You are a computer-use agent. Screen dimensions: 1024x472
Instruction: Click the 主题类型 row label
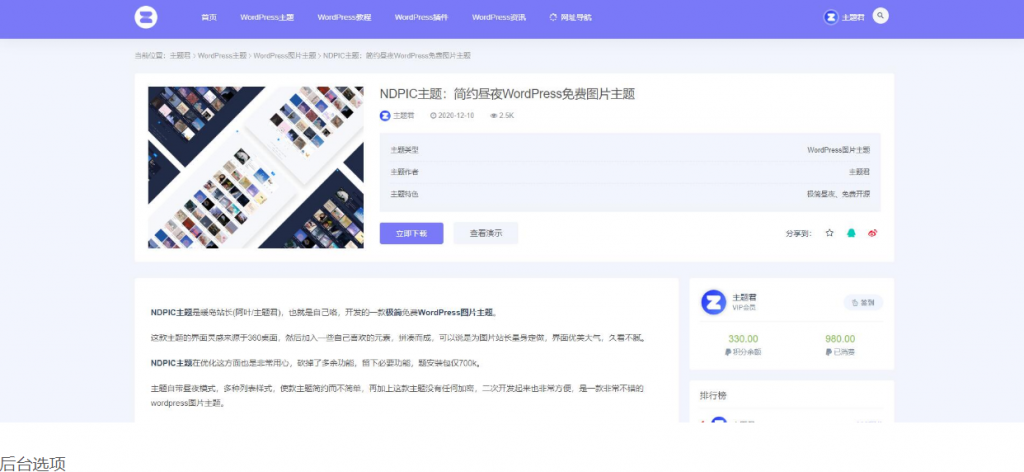404,150
